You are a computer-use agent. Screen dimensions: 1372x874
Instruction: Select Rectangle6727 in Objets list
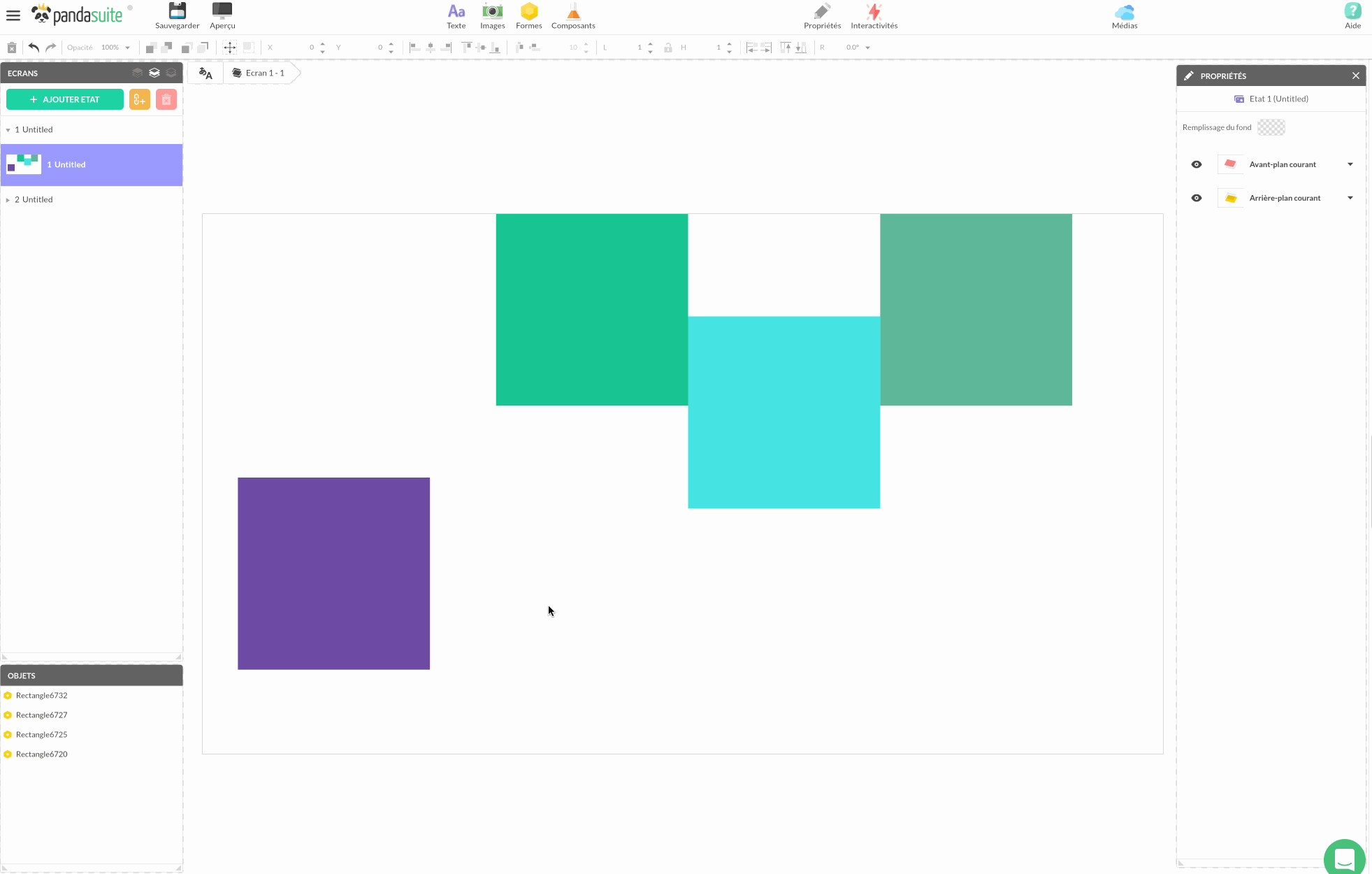[x=42, y=715]
